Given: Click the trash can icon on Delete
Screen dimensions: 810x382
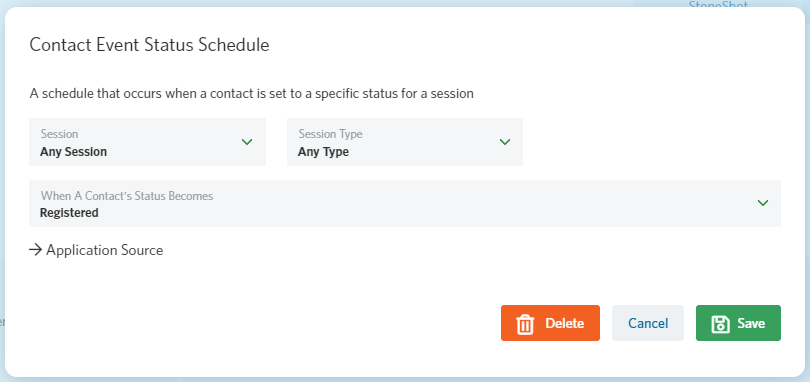Looking at the screenshot, I should pyautogui.click(x=525, y=324).
